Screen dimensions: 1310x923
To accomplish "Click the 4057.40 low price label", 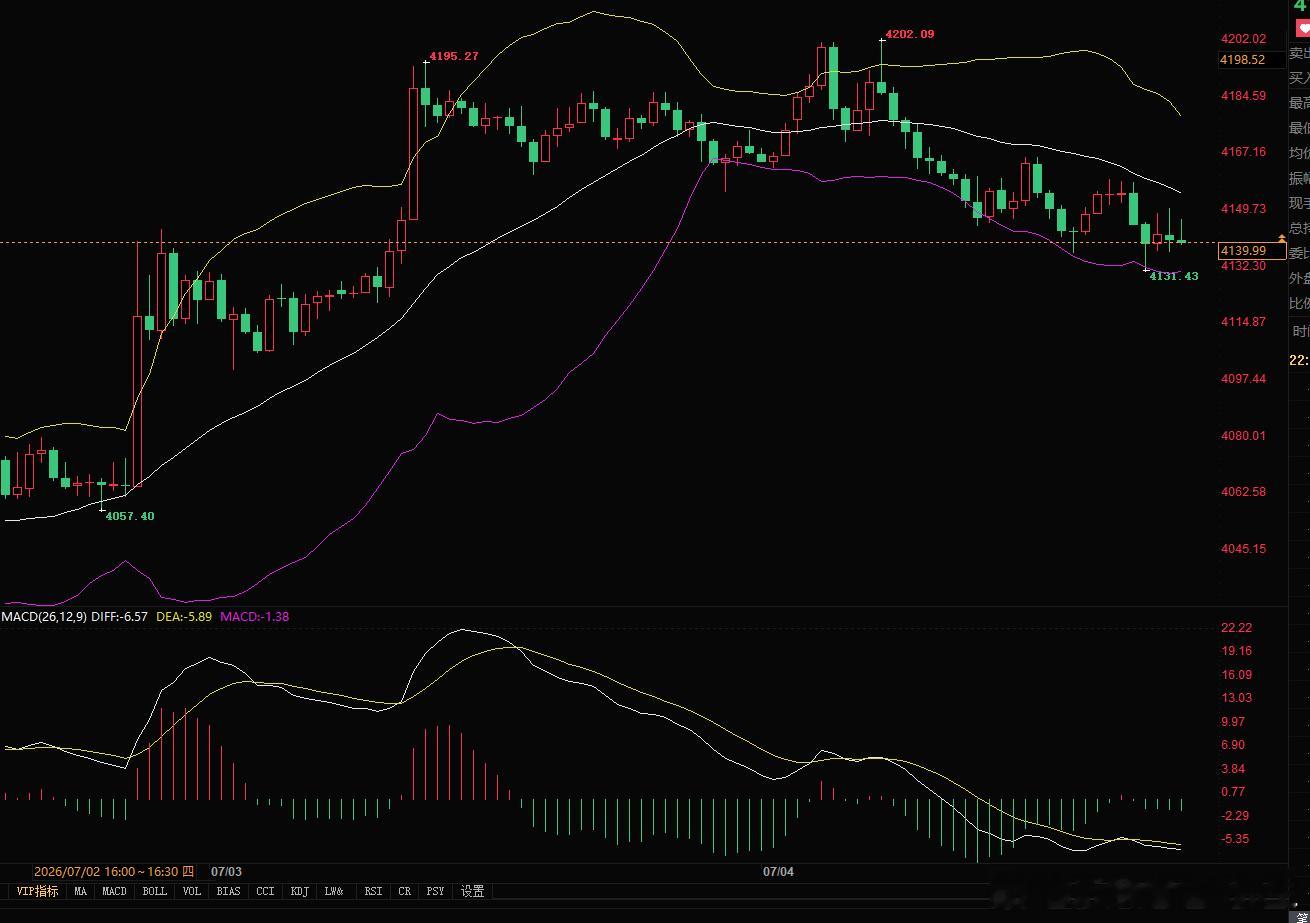I will tap(130, 516).
